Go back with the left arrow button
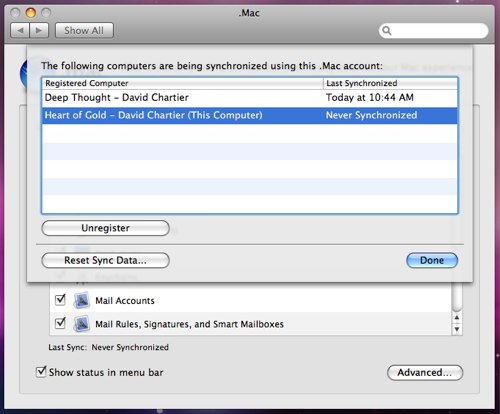The height and width of the screenshot is (414, 500). pos(20,30)
